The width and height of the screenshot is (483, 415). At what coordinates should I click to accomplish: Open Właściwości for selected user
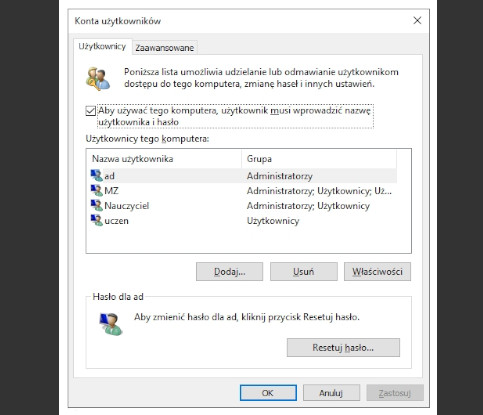point(377,272)
